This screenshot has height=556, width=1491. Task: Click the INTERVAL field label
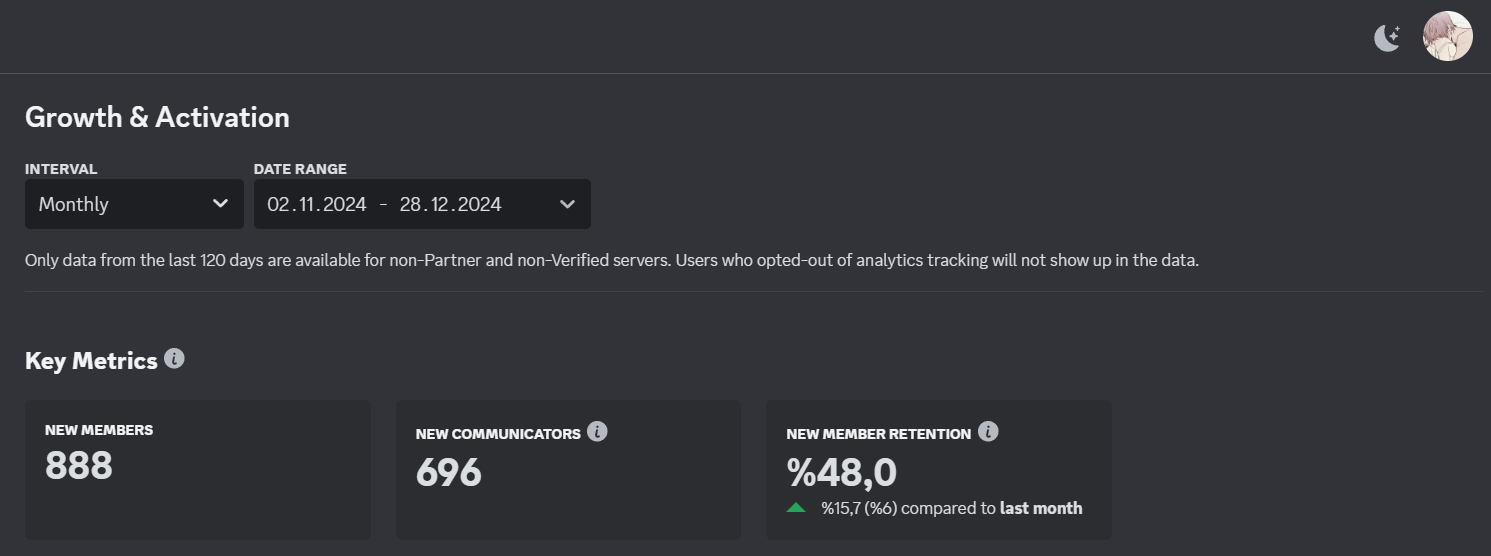tap(61, 169)
